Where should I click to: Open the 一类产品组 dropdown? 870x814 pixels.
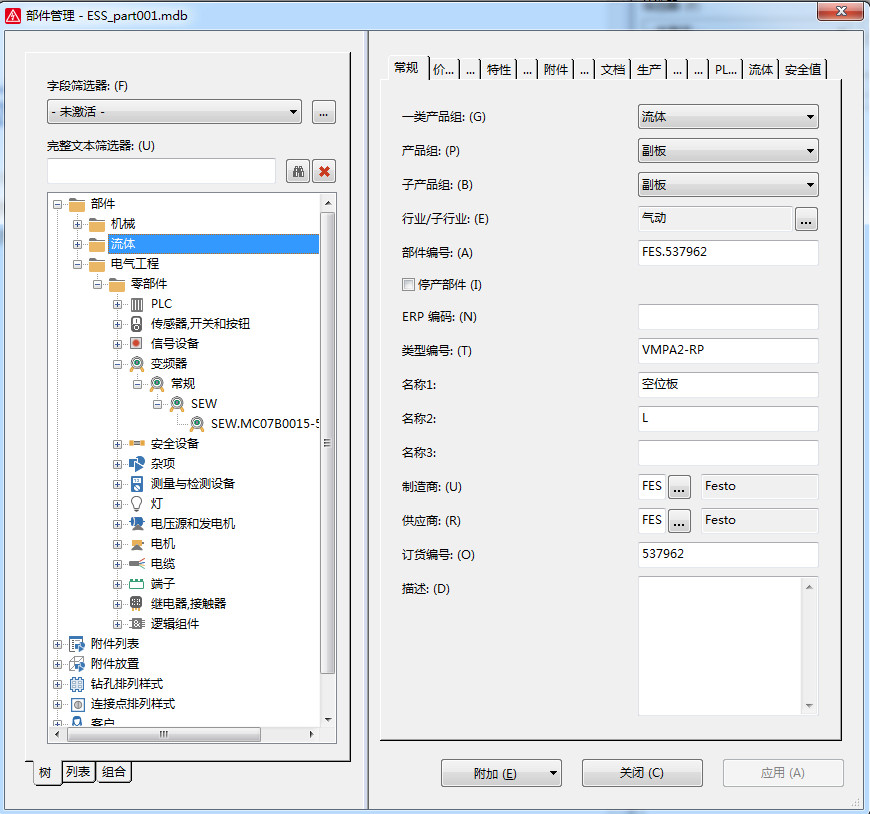728,117
